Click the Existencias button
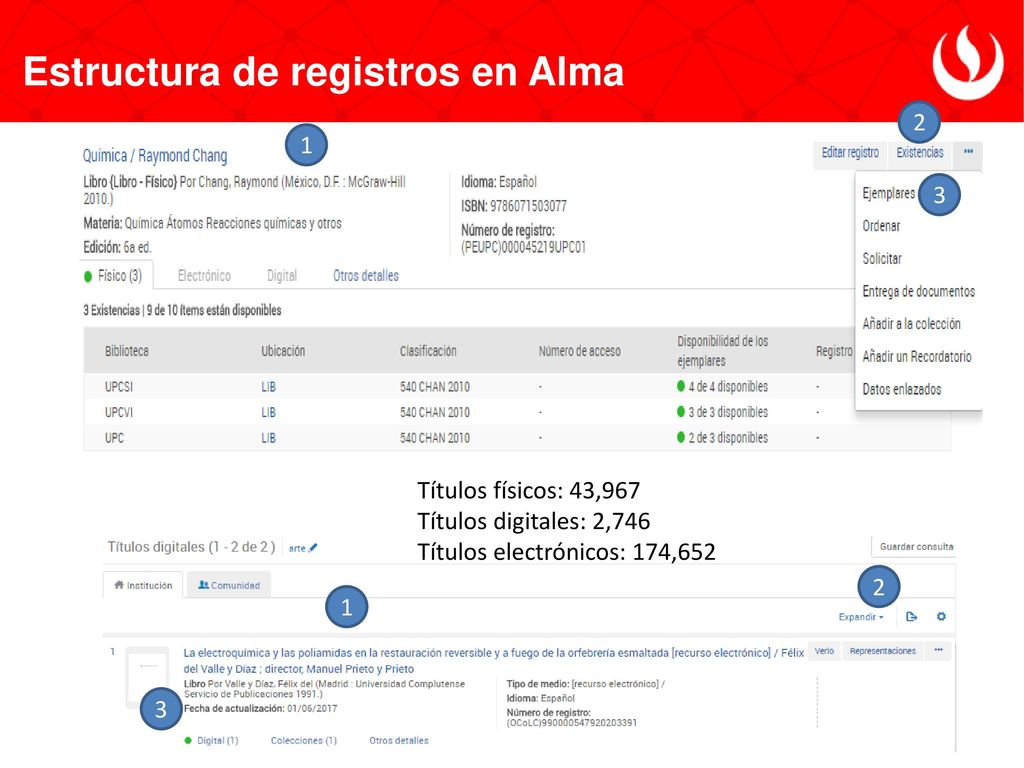Viewport: 1024px width, 768px height. coord(920,153)
